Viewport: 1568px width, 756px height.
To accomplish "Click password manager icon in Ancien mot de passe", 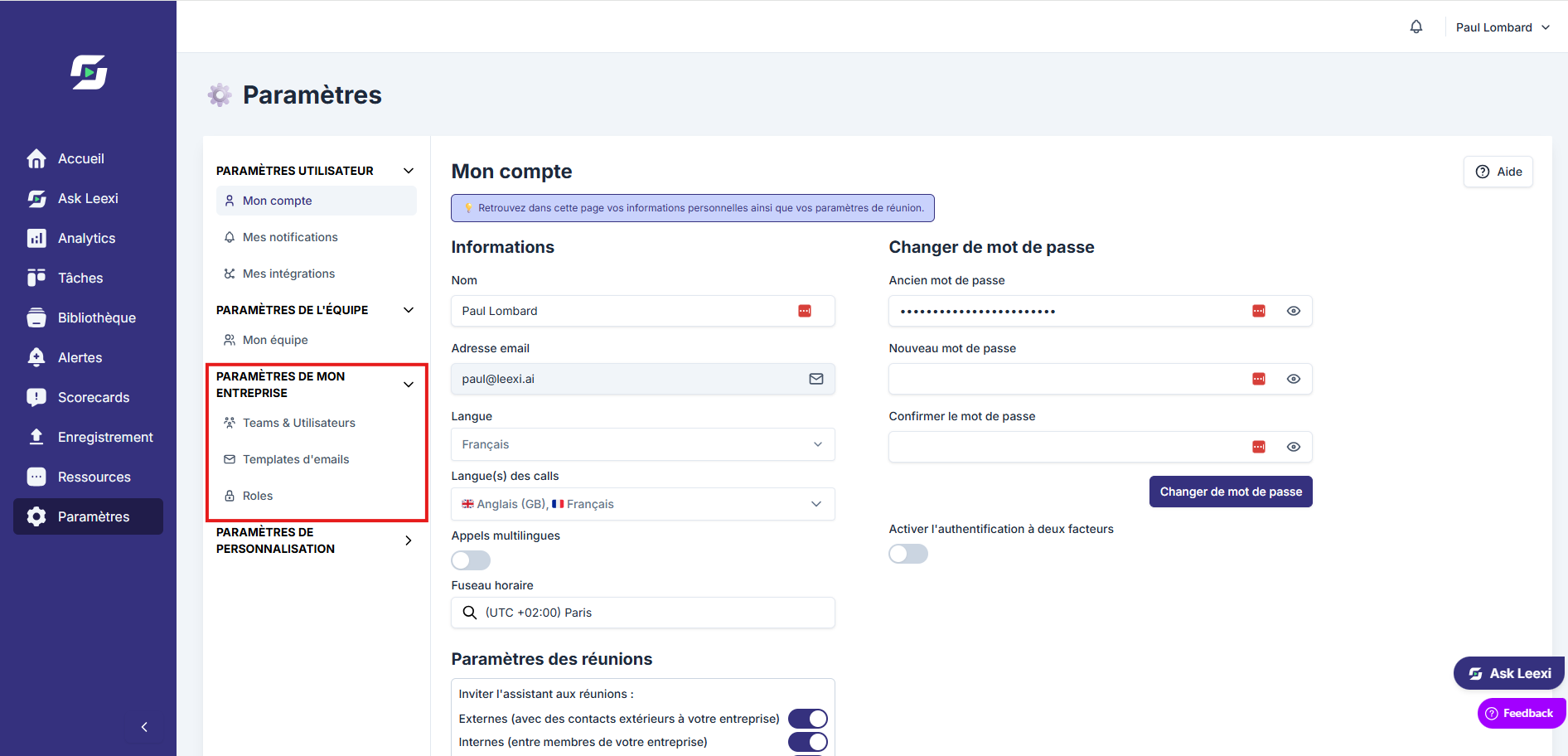I will (1259, 311).
